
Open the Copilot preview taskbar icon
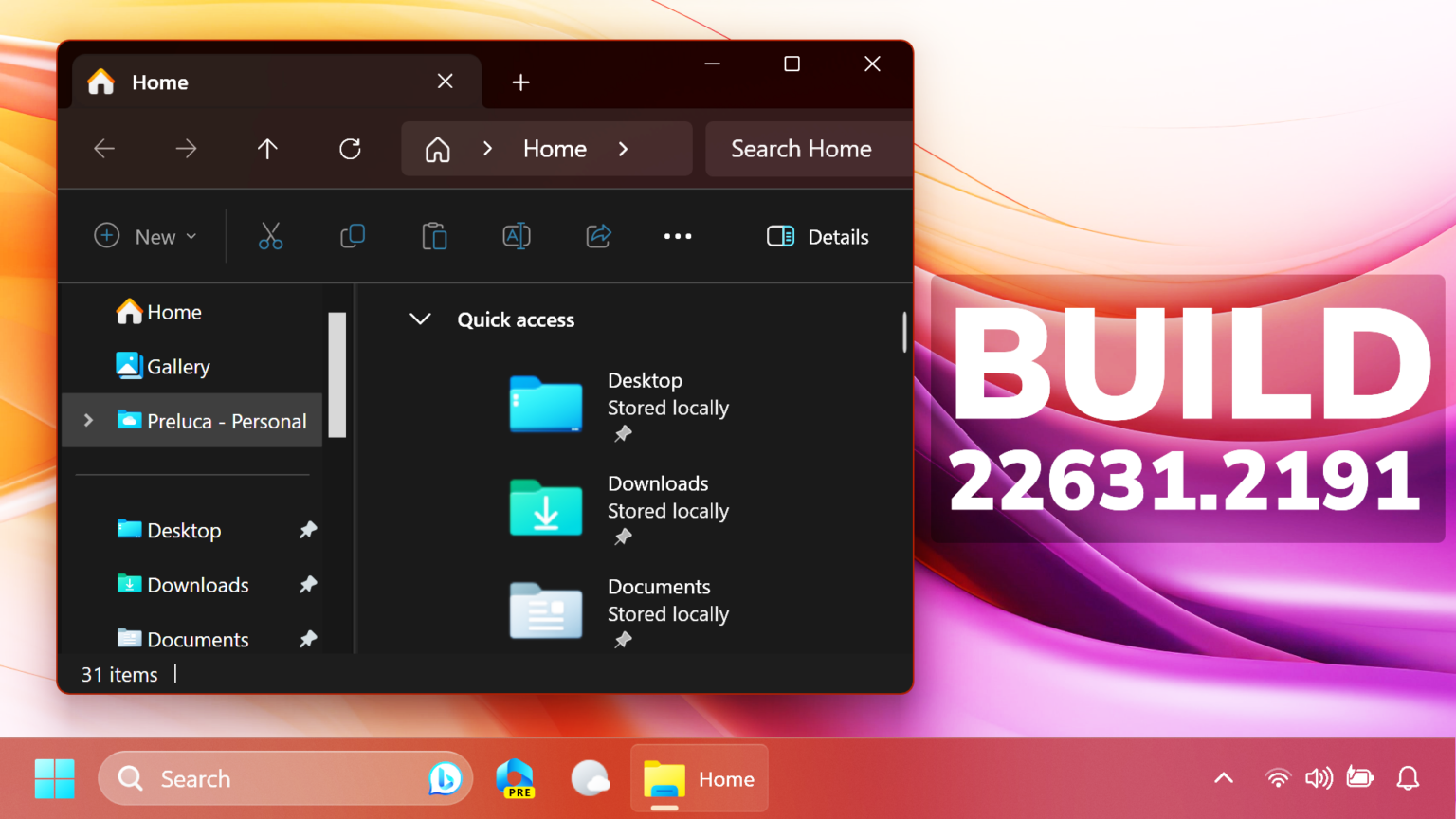(516, 779)
